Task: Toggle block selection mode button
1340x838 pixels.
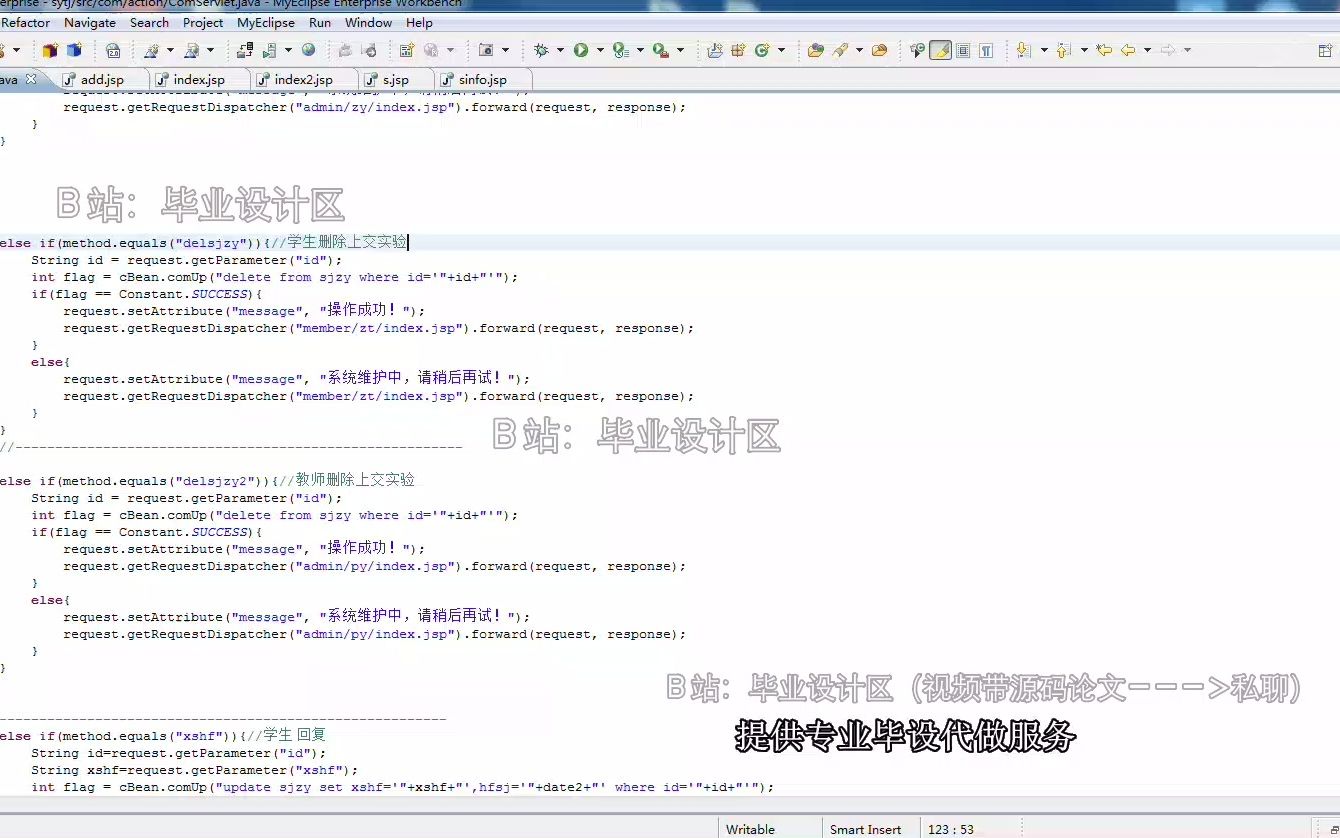Action: coord(963,50)
